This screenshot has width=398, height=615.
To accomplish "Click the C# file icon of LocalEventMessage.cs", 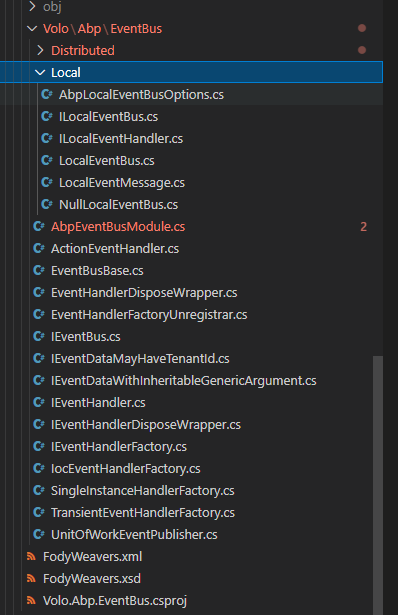I will coord(47,182).
